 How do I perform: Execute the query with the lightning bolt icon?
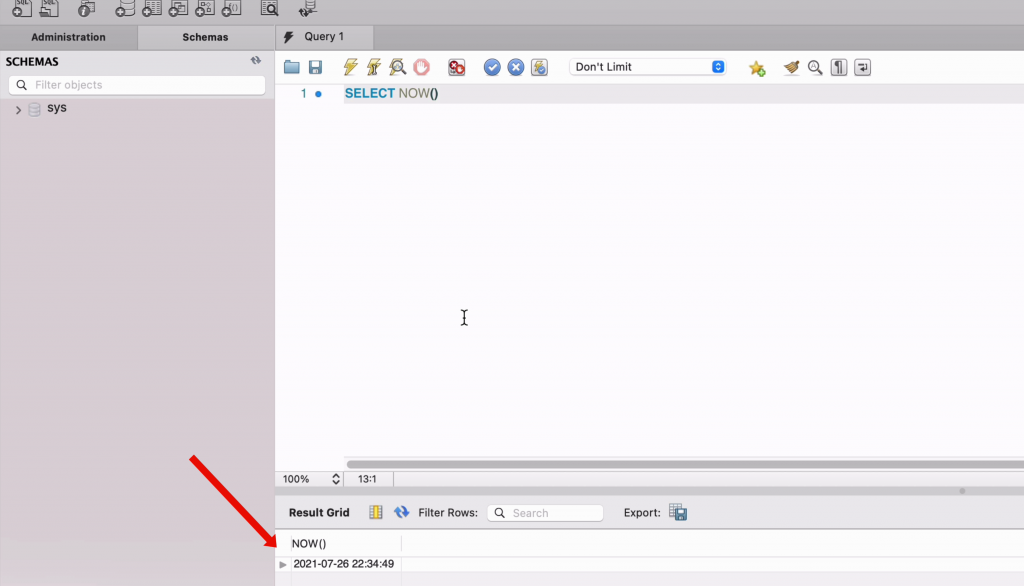tap(350, 67)
